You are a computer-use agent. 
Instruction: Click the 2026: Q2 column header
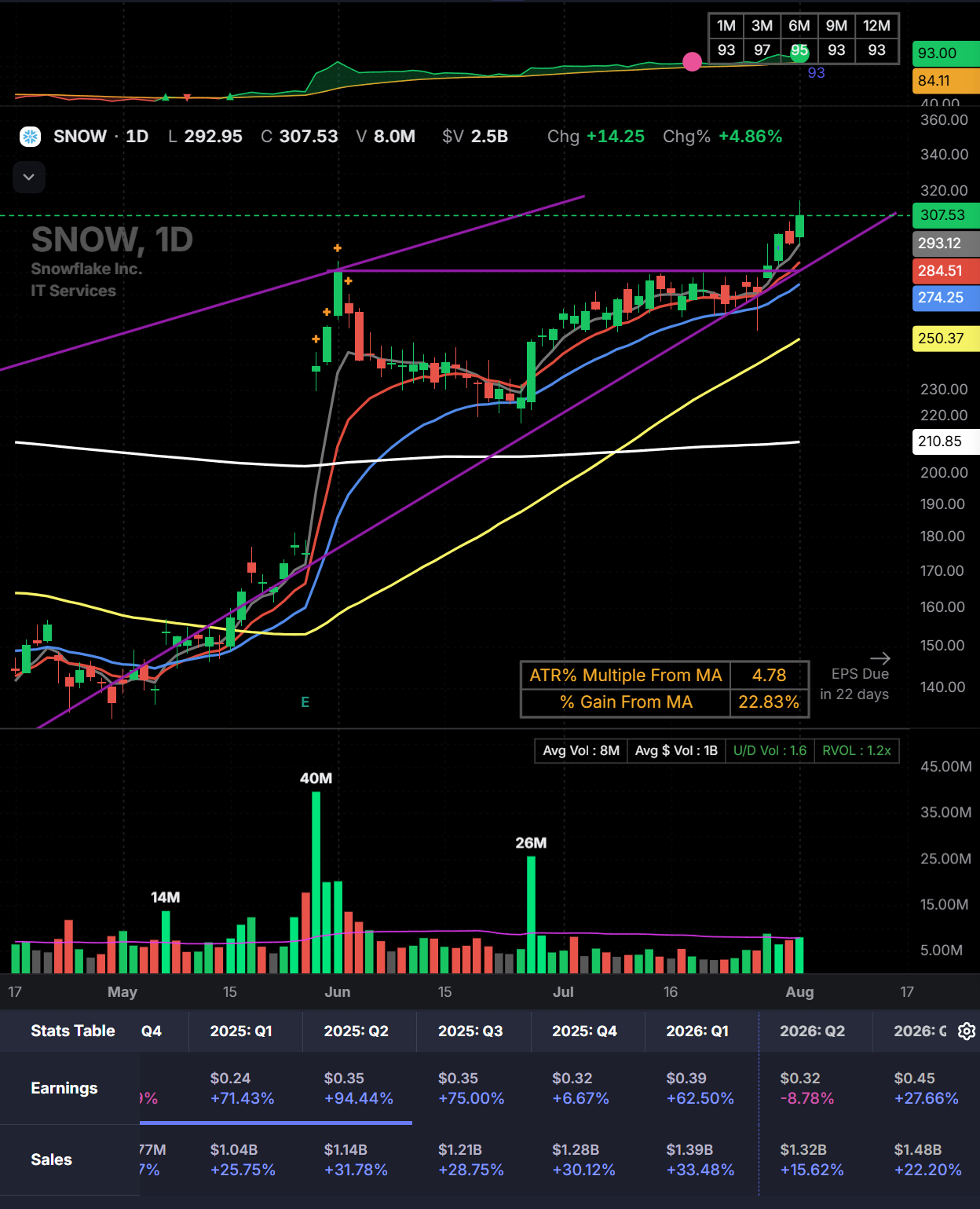click(812, 1031)
